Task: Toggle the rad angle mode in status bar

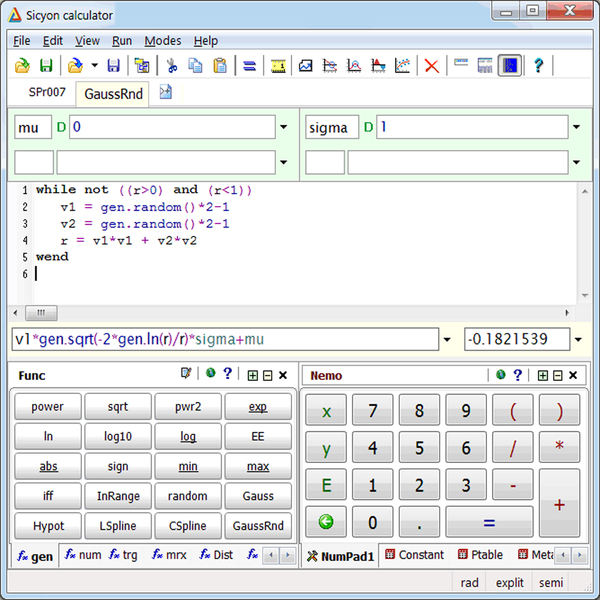Action: 470,583
